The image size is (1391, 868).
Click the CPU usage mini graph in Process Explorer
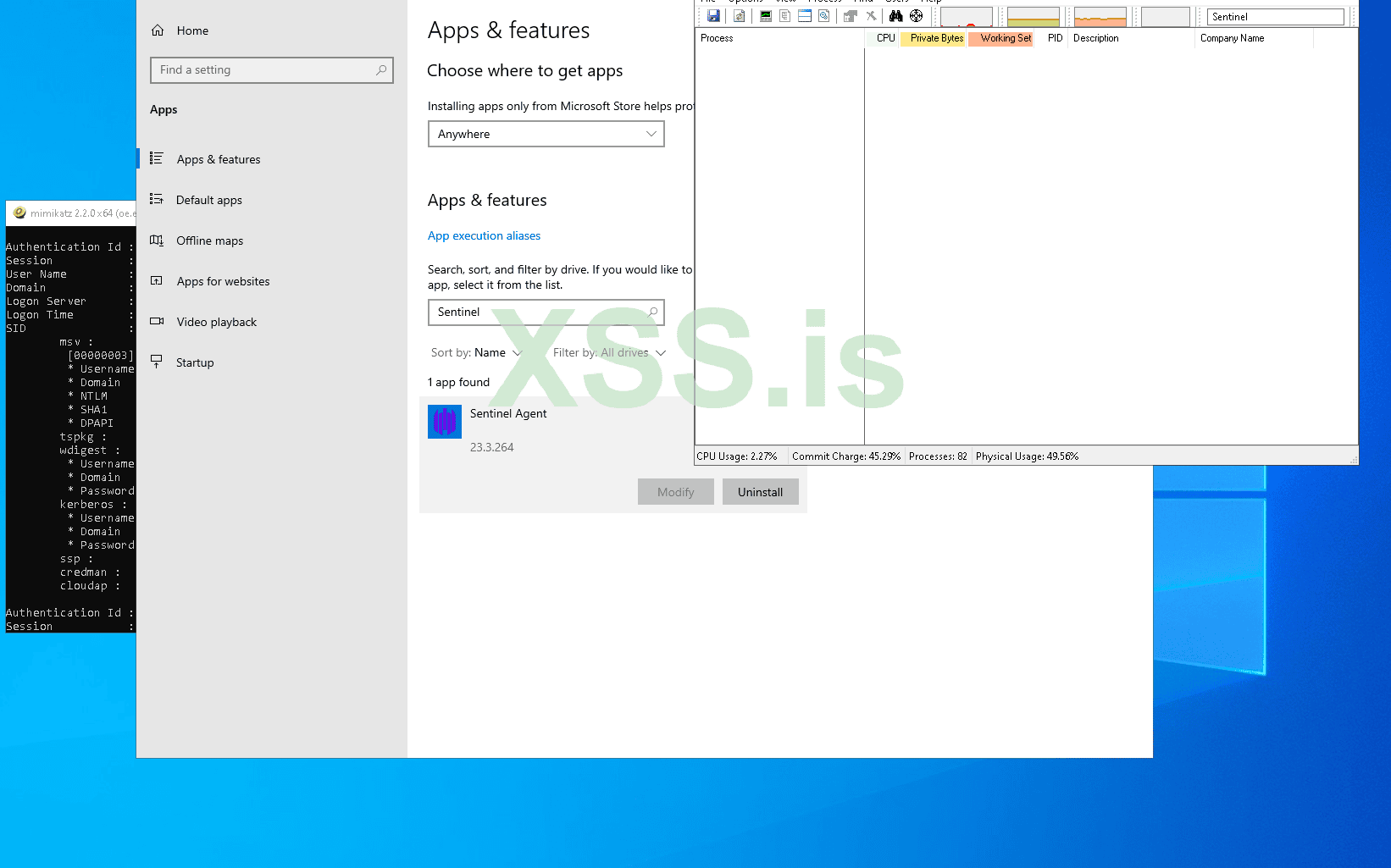[967, 17]
